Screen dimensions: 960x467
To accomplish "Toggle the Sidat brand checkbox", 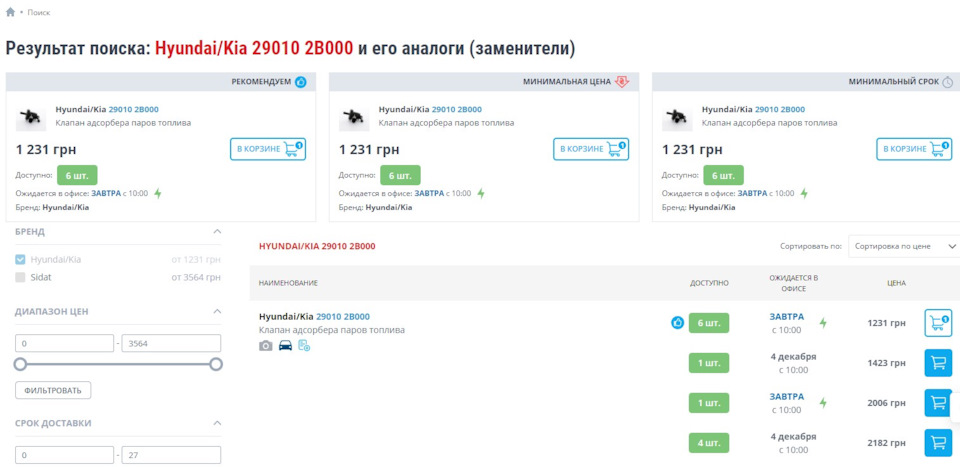I will point(20,277).
